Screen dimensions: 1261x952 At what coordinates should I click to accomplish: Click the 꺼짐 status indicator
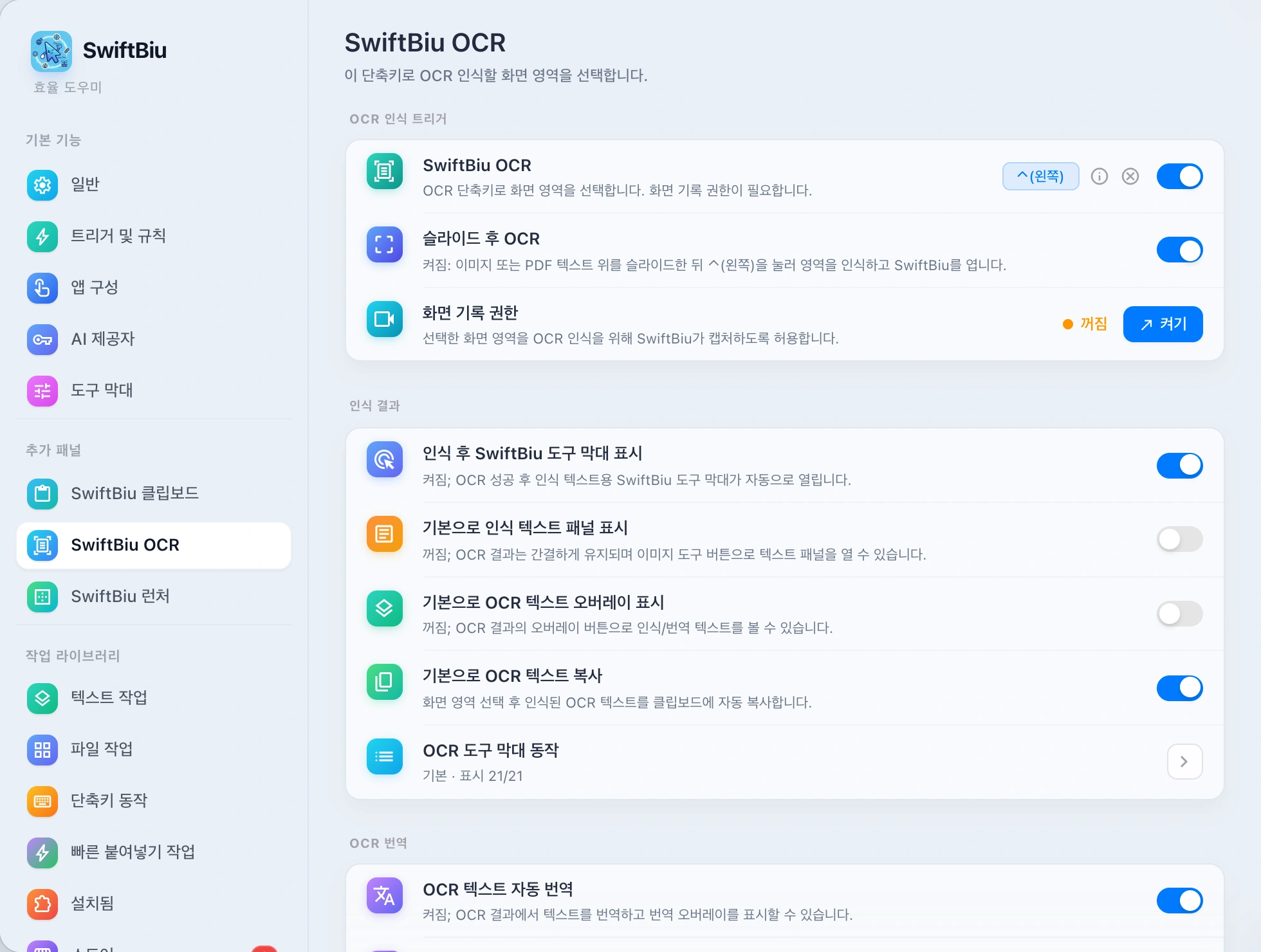coord(1085,324)
